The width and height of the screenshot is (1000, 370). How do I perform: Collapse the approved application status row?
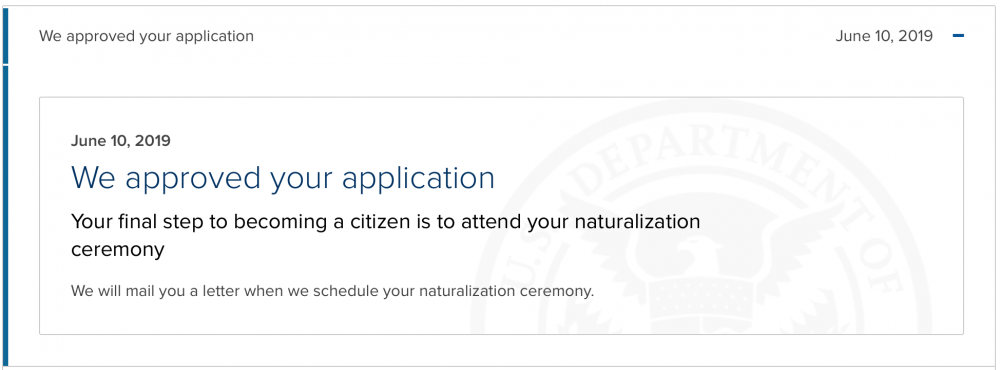coord(958,36)
